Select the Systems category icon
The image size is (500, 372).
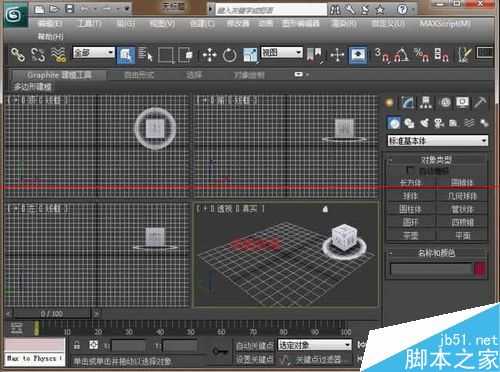coord(484,123)
